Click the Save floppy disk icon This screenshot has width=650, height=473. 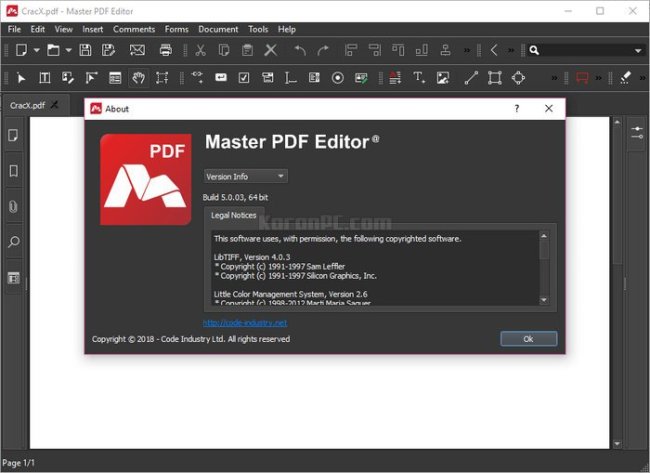tap(85, 50)
